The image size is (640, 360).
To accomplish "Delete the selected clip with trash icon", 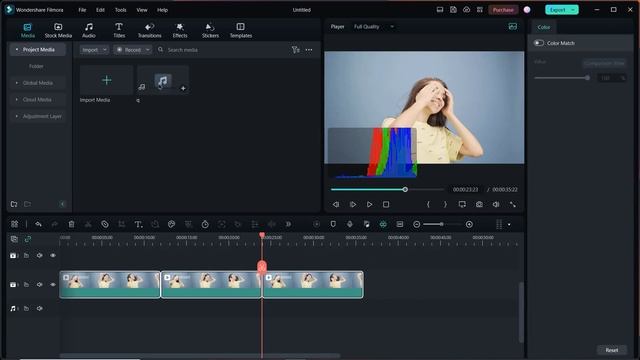I will (71, 224).
